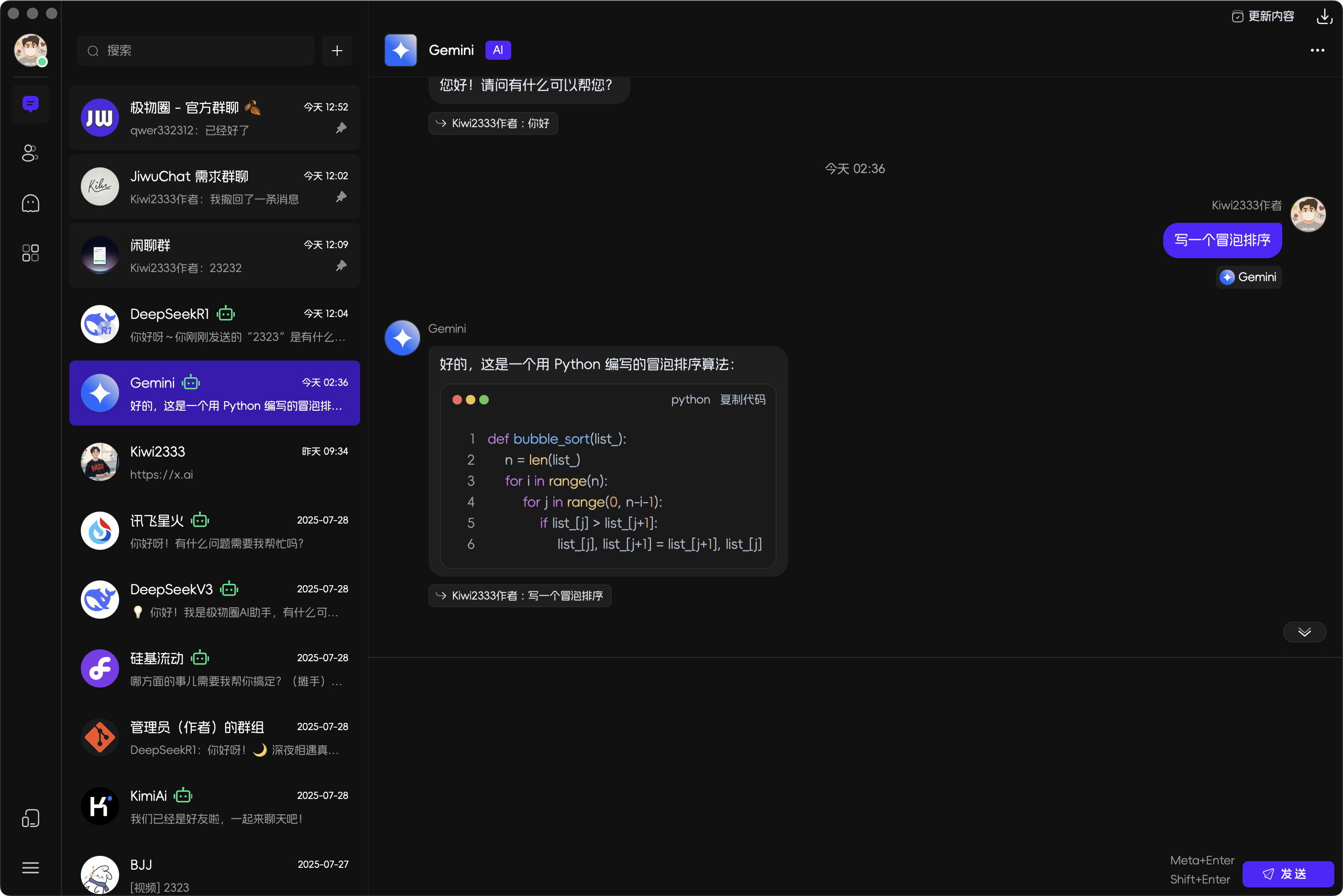
Task: Click the JW avatar of 极物圈 group
Action: pyautogui.click(x=100, y=118)
